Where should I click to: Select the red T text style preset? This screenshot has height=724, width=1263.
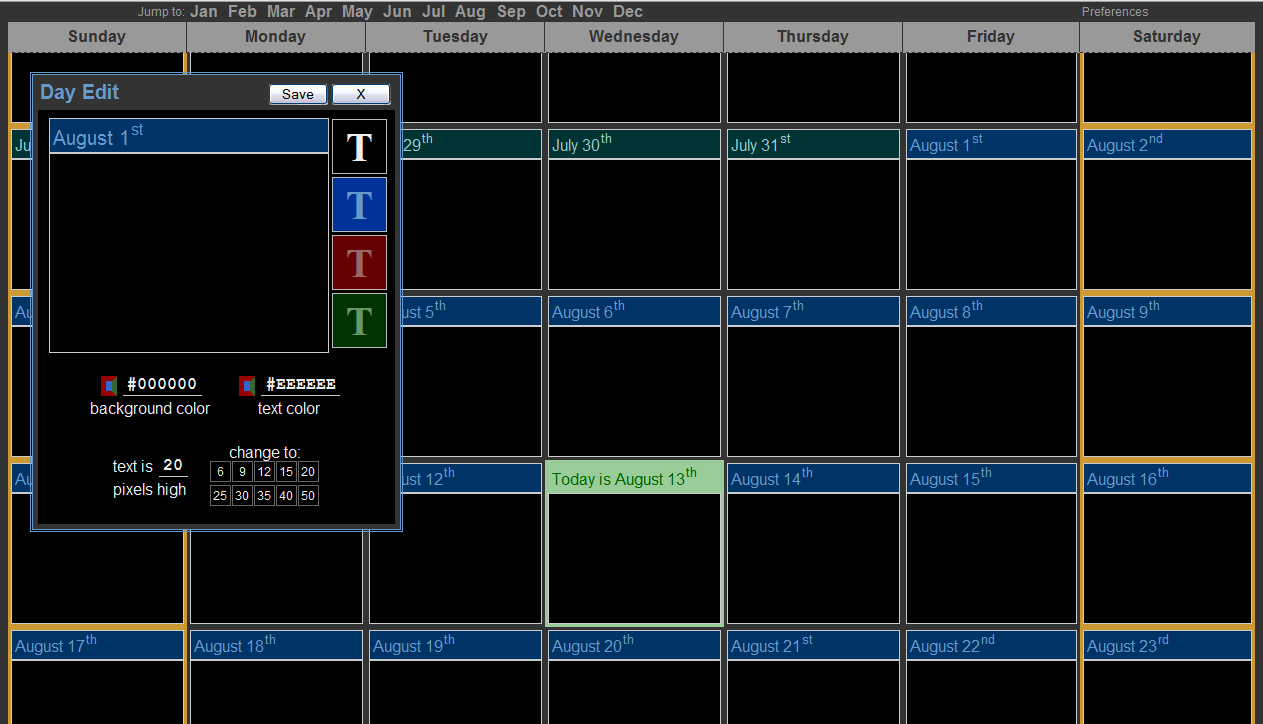coord(359,263)
